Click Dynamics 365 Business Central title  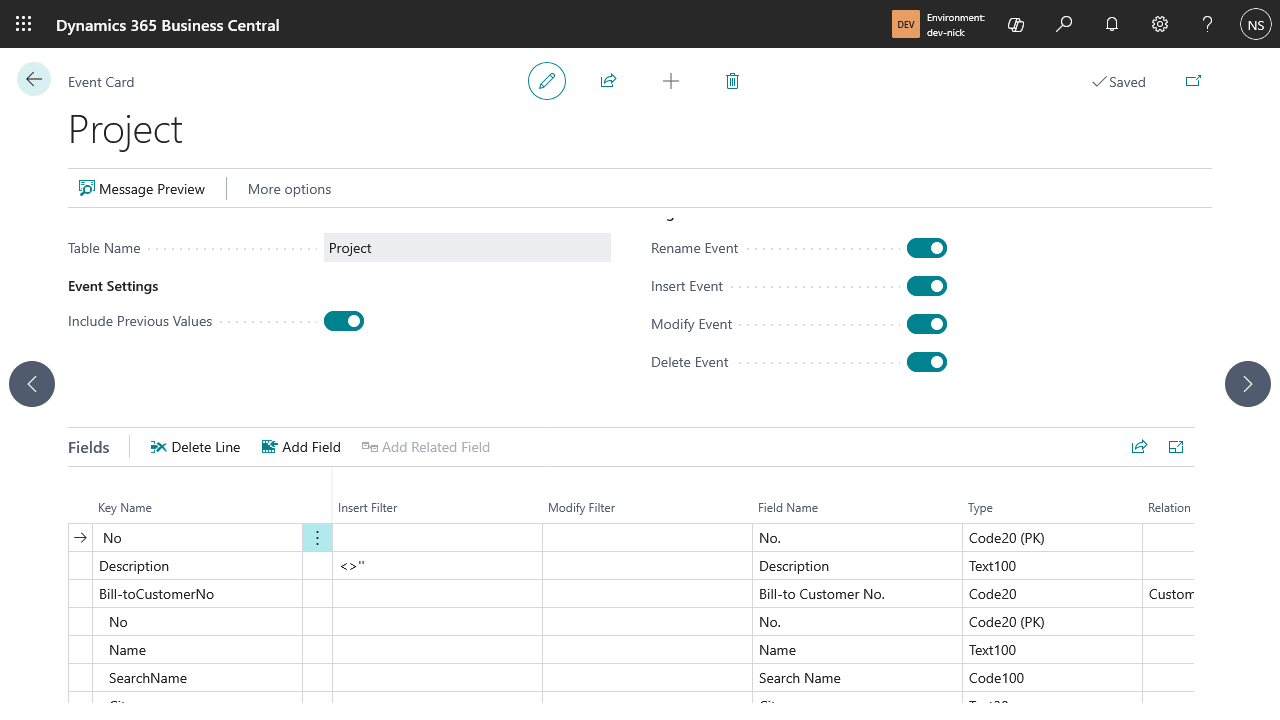tap(168, 25)
